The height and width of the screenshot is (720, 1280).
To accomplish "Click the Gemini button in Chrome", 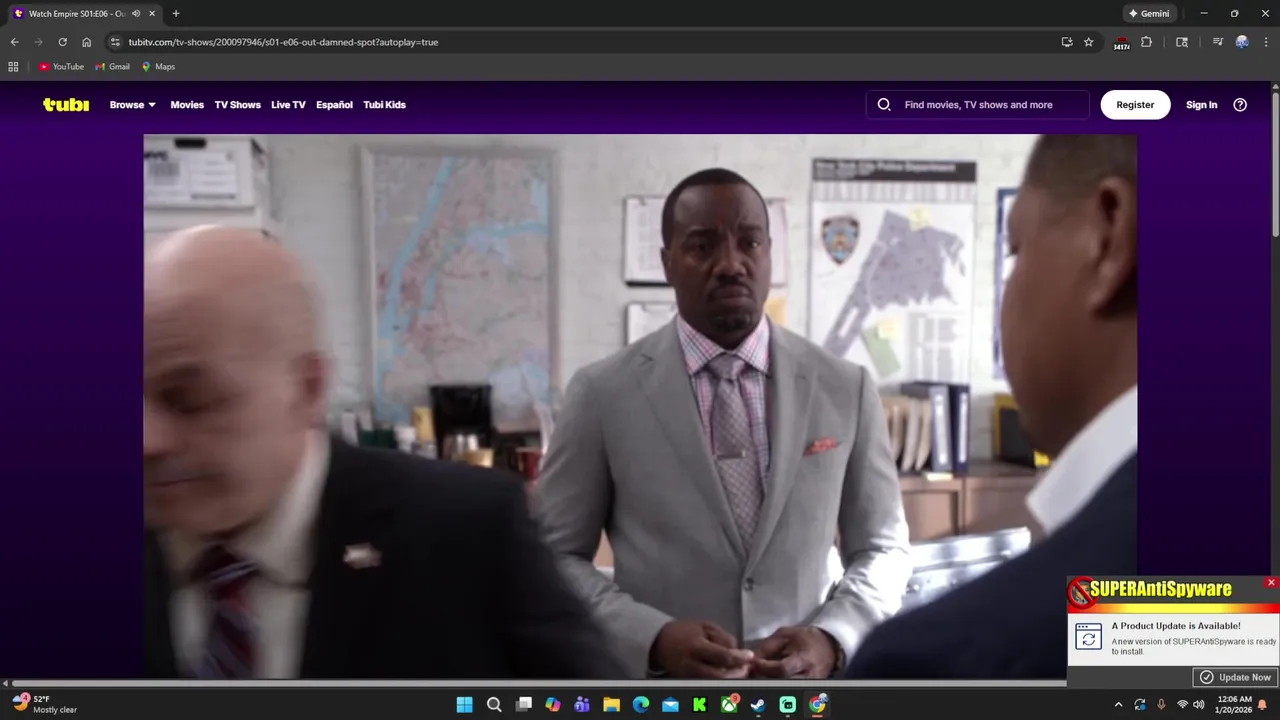I will click(x=1149, y=14).
